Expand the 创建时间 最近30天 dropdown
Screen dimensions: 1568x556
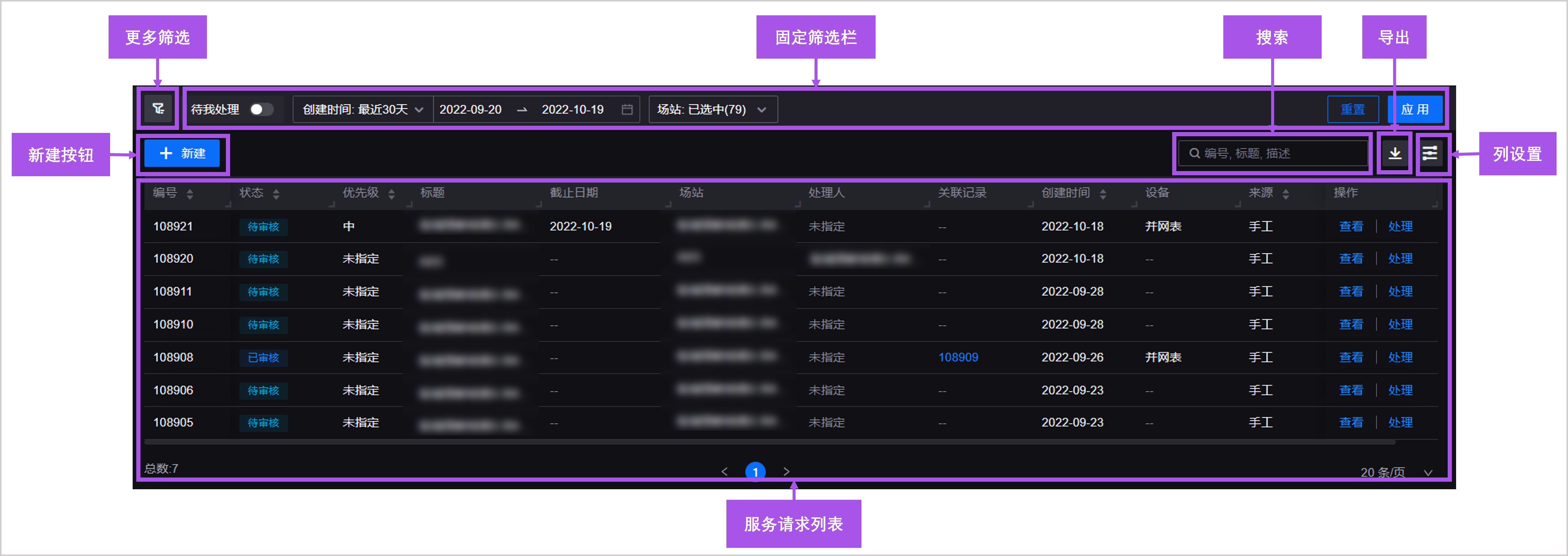point(363,109)
